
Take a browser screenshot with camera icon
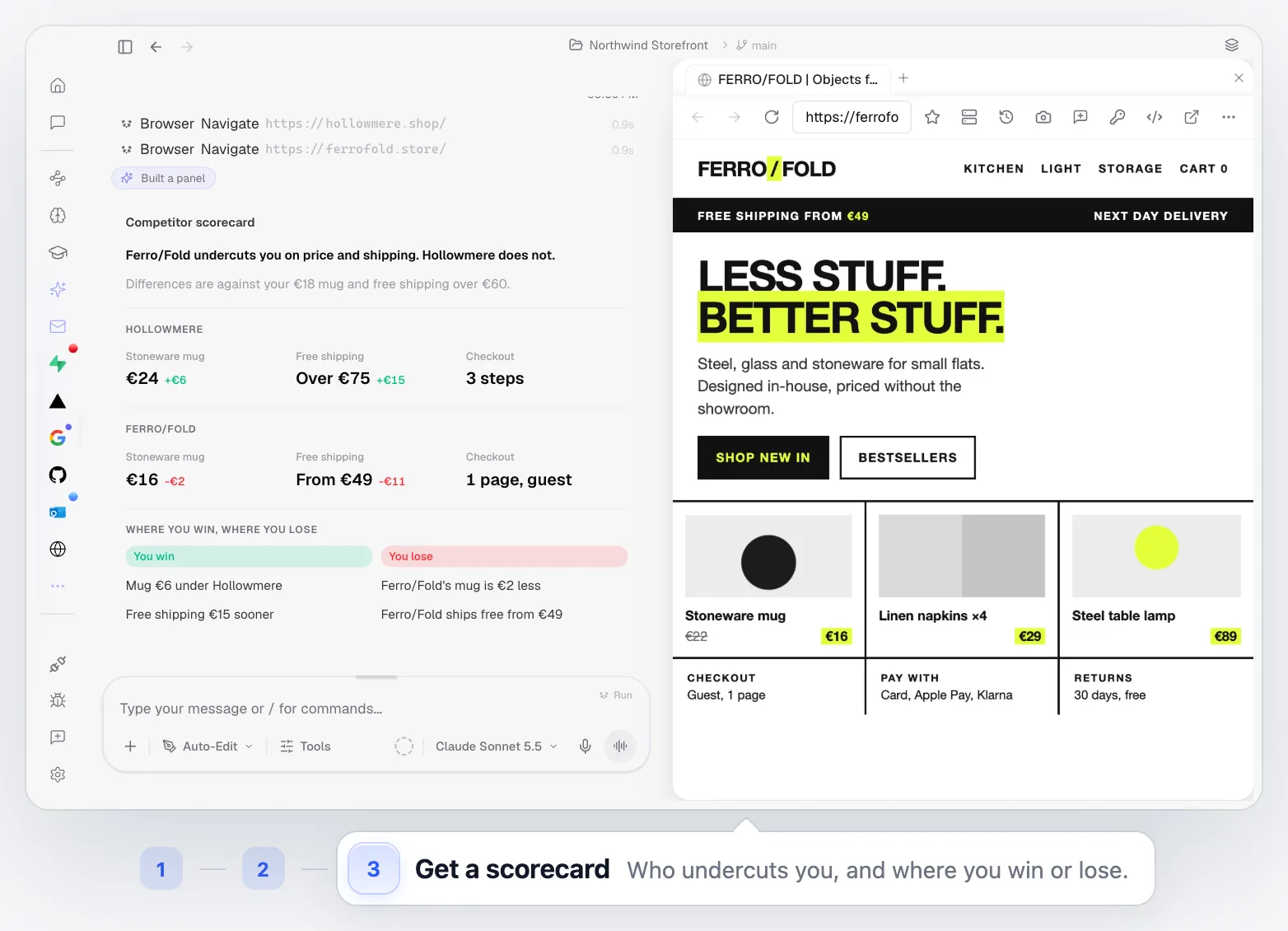point(1043,117)
